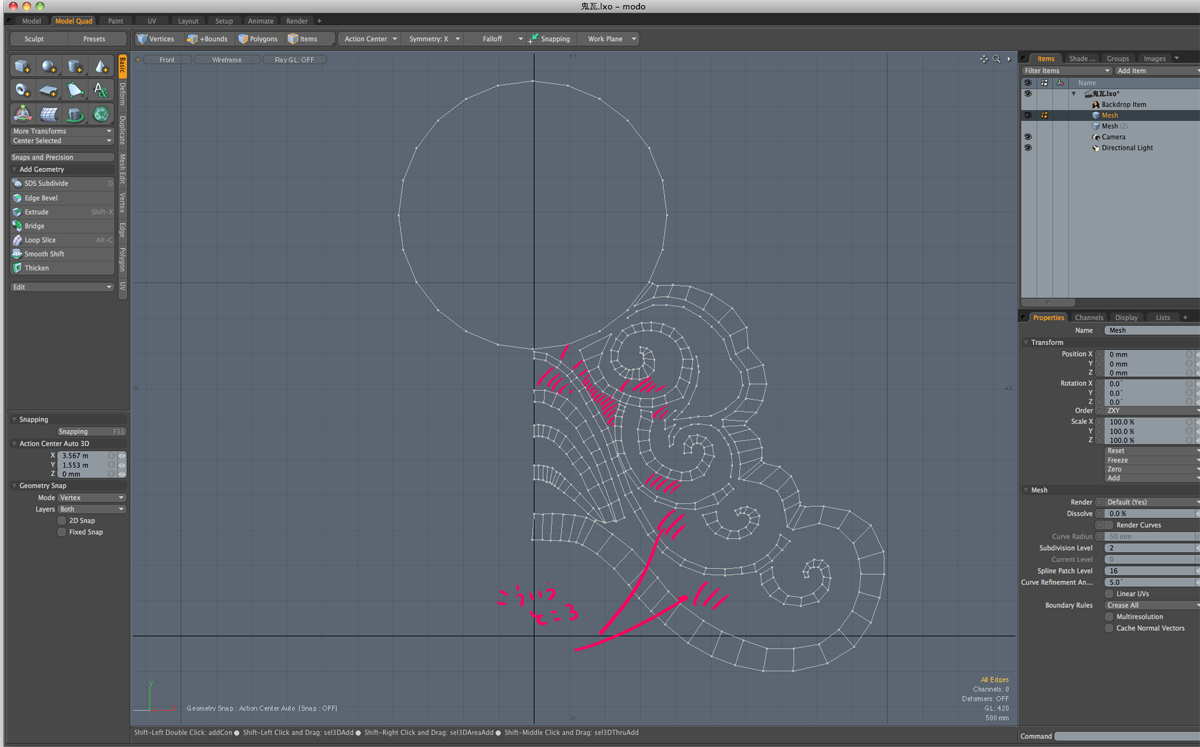
Task: Open the Groups tab in item panel
Action: click(1117, 59)
